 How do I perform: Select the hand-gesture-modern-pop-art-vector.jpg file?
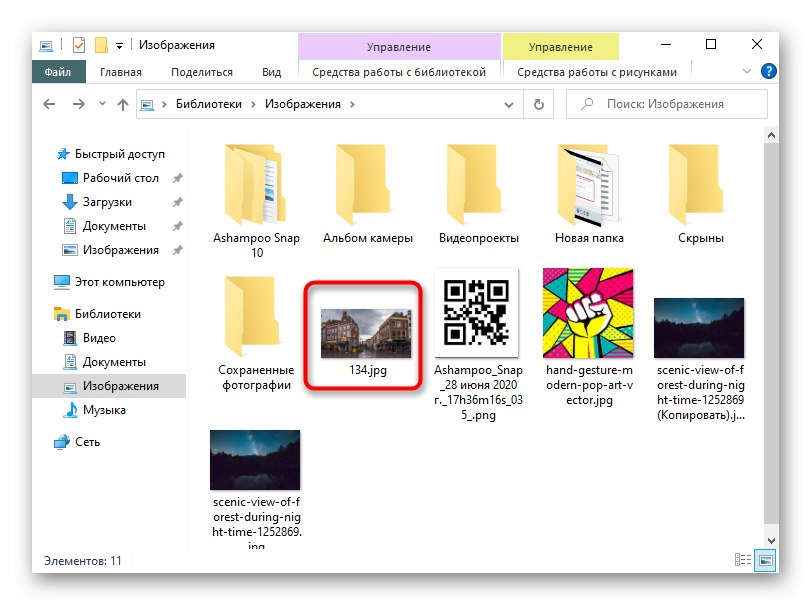[589, 337]
